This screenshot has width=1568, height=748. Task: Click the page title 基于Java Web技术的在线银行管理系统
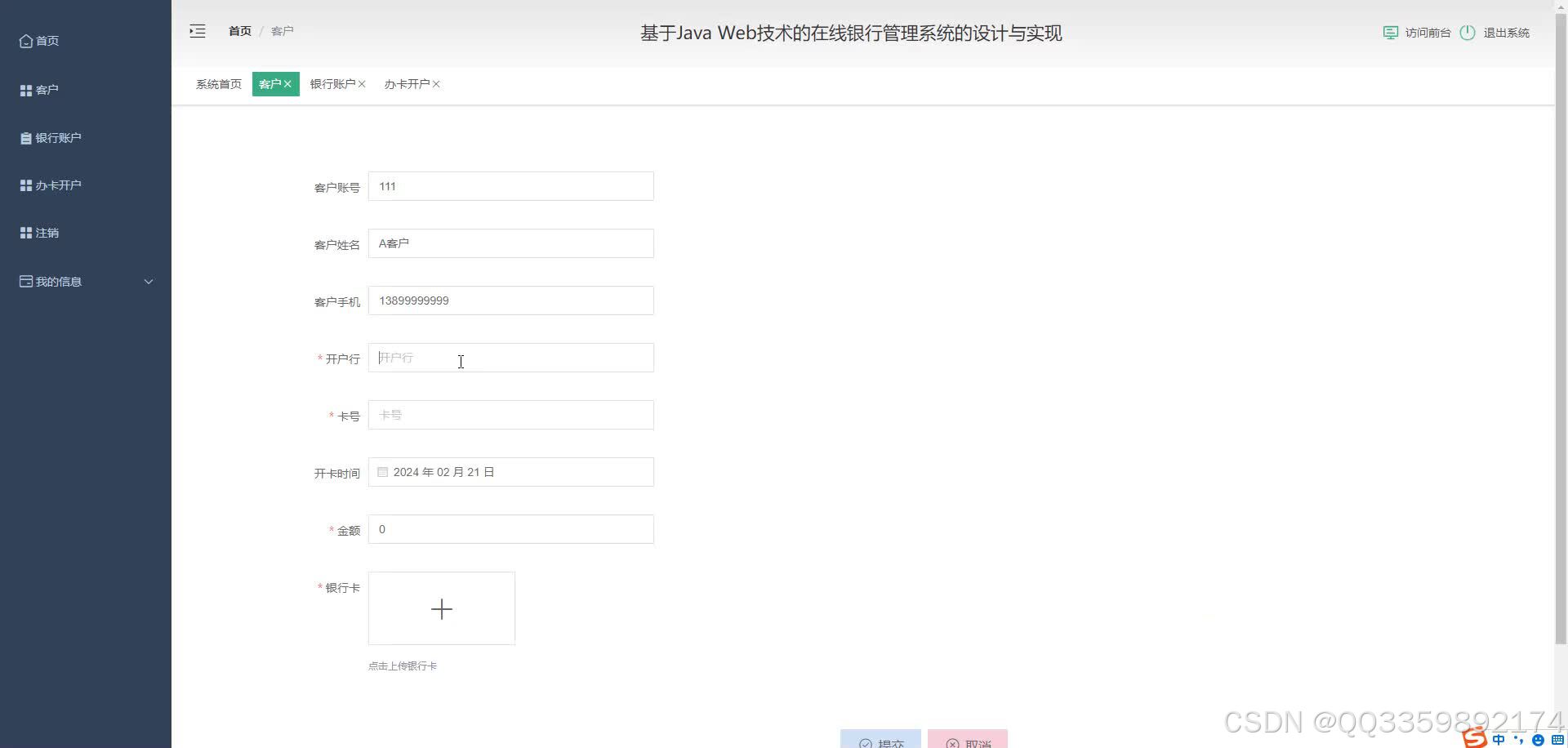851,33
